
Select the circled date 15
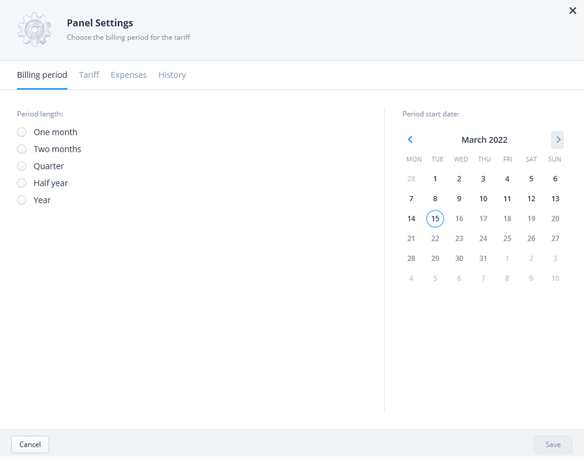[435, 219]
